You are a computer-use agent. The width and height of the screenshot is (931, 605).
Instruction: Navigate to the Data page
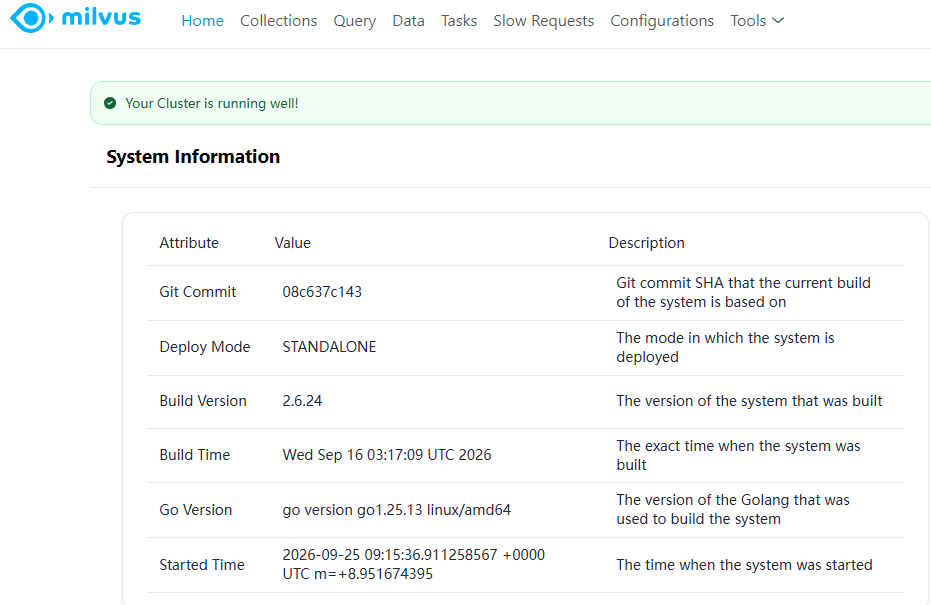pos(408,21)
